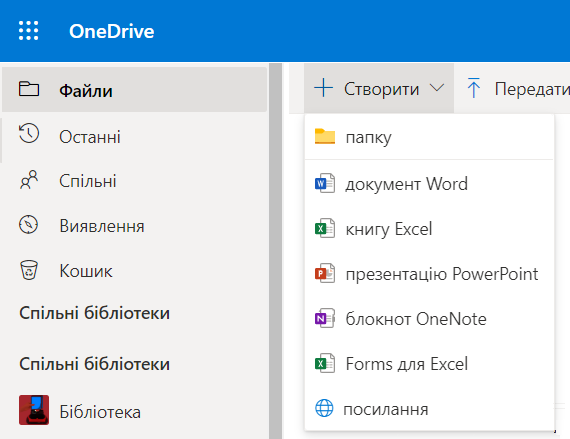Click the Виявлення compass icon
570x439 pixels.
[x=28, y=225]
